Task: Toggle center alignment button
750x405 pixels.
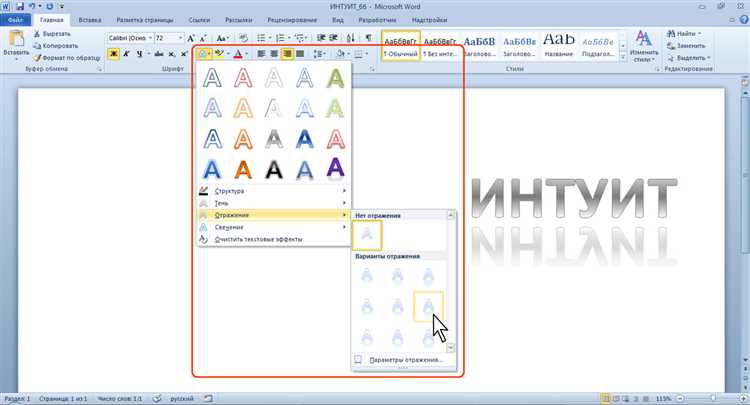Action: click(274, 52)
